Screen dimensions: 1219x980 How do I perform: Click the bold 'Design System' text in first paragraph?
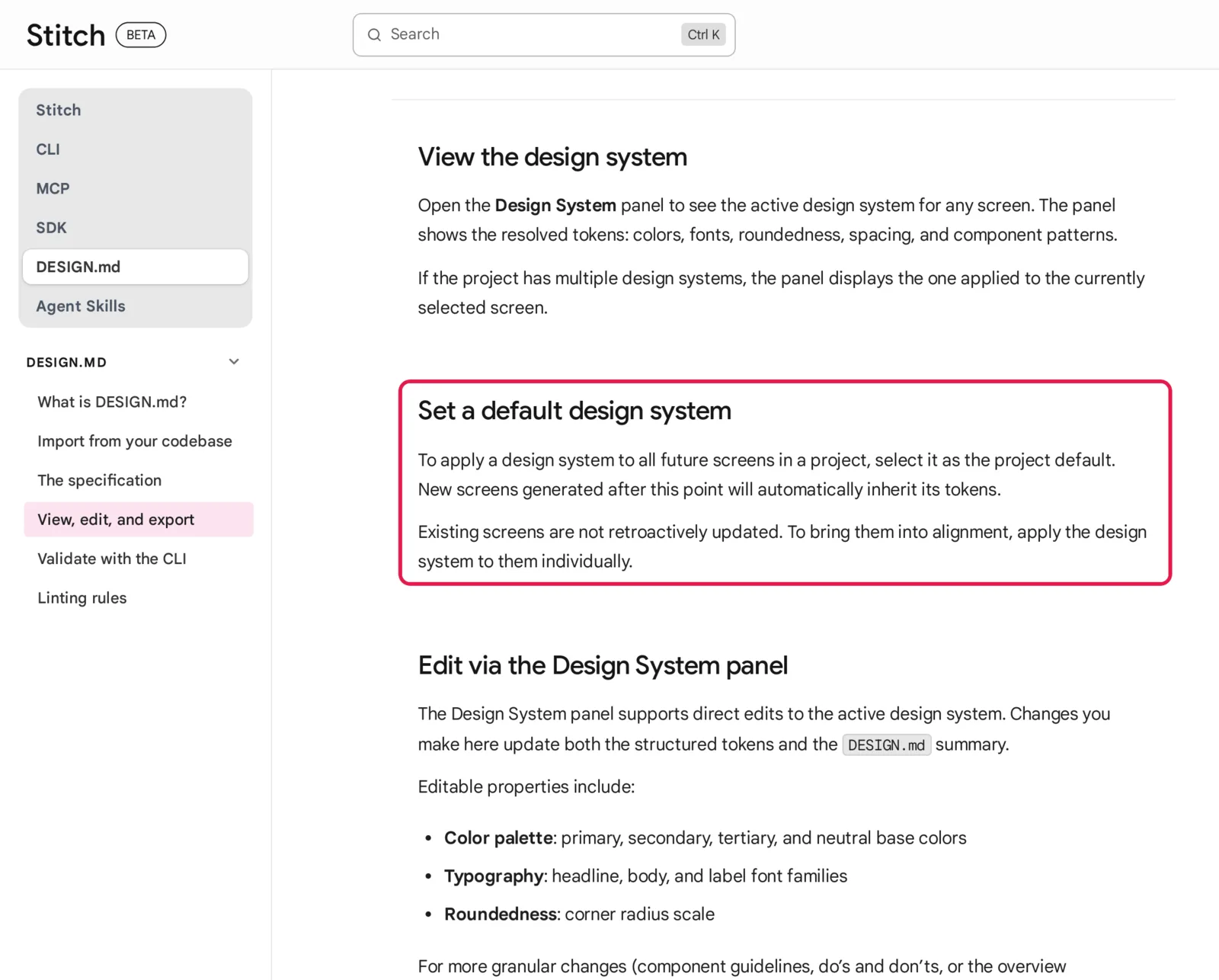click(x=555, y=206)
